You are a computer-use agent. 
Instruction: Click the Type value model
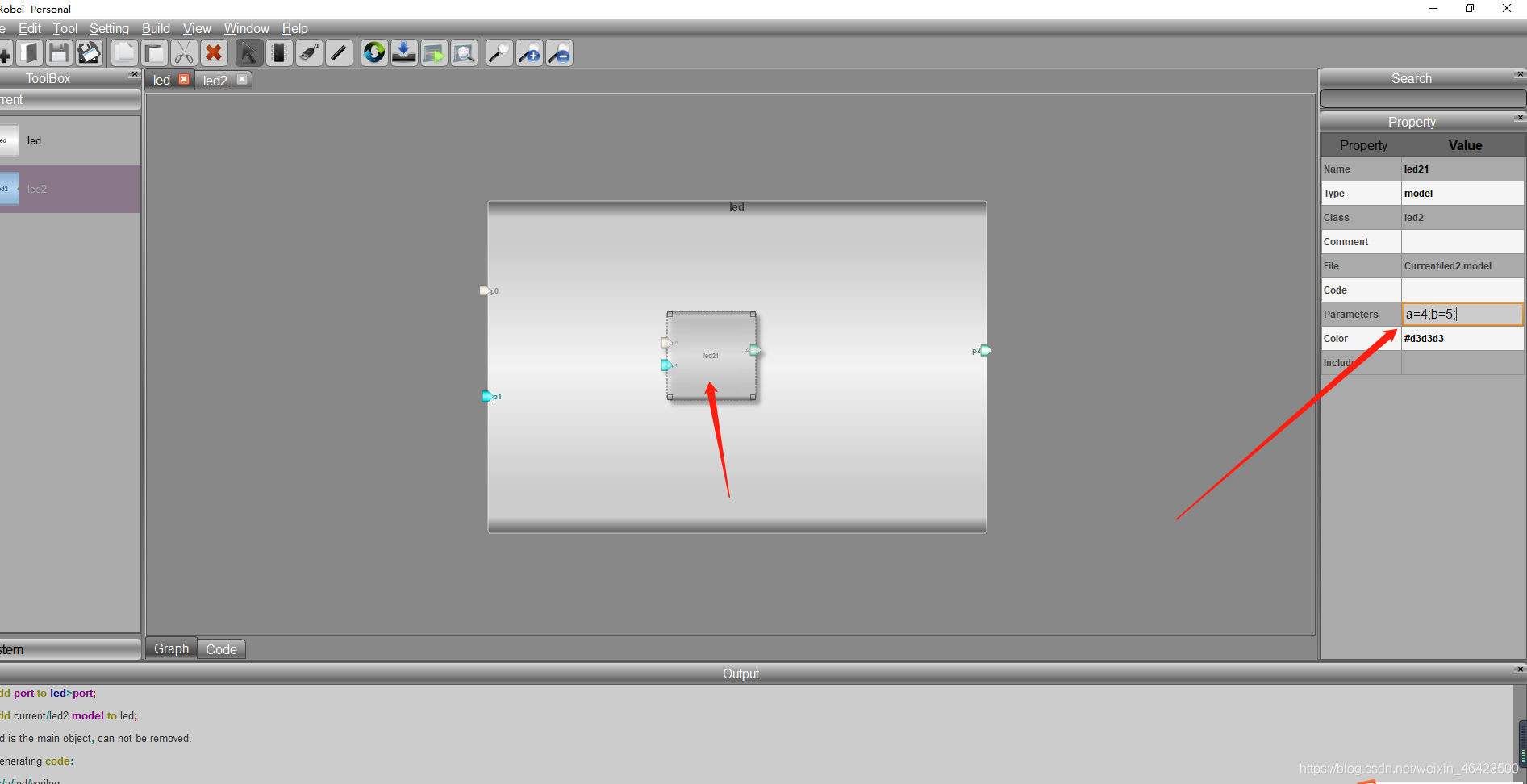(1462, 194)
